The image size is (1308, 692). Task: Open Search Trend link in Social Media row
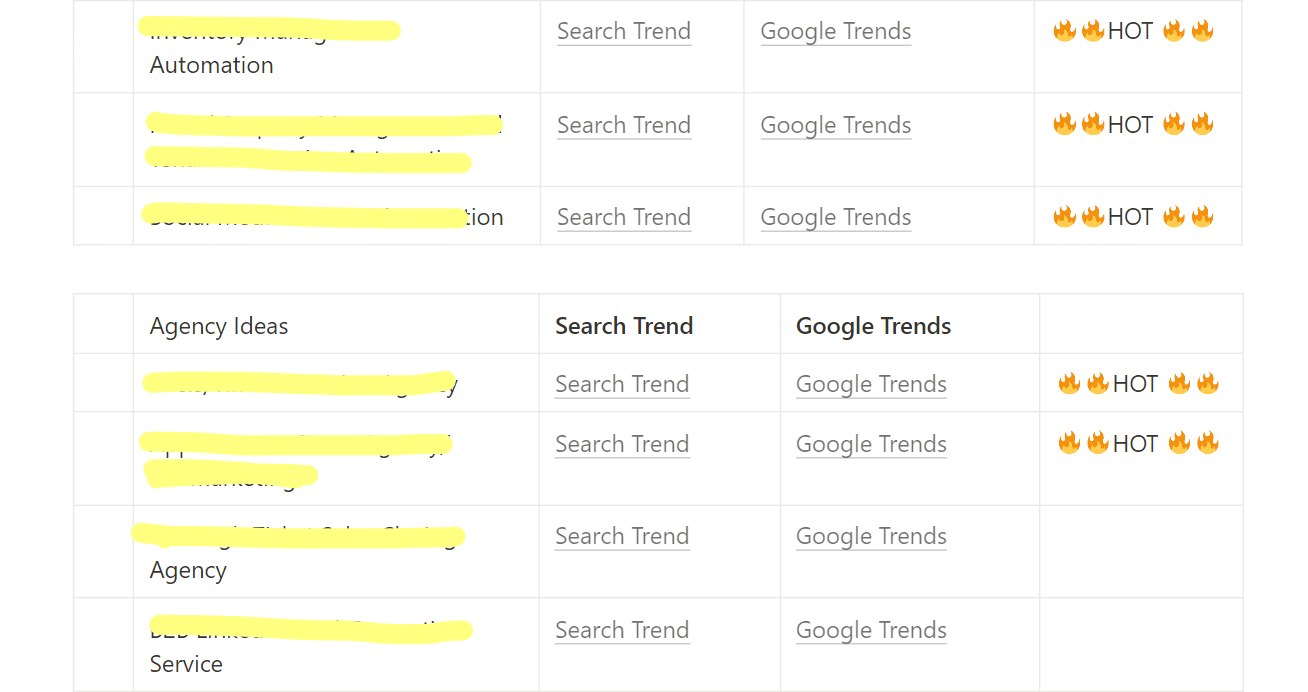click(x=624, y=217)
